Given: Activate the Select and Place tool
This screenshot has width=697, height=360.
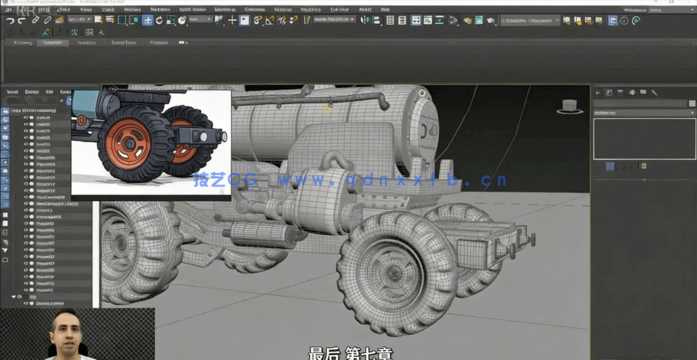Looking at the screenshot, I should click(x=182, y=20).
